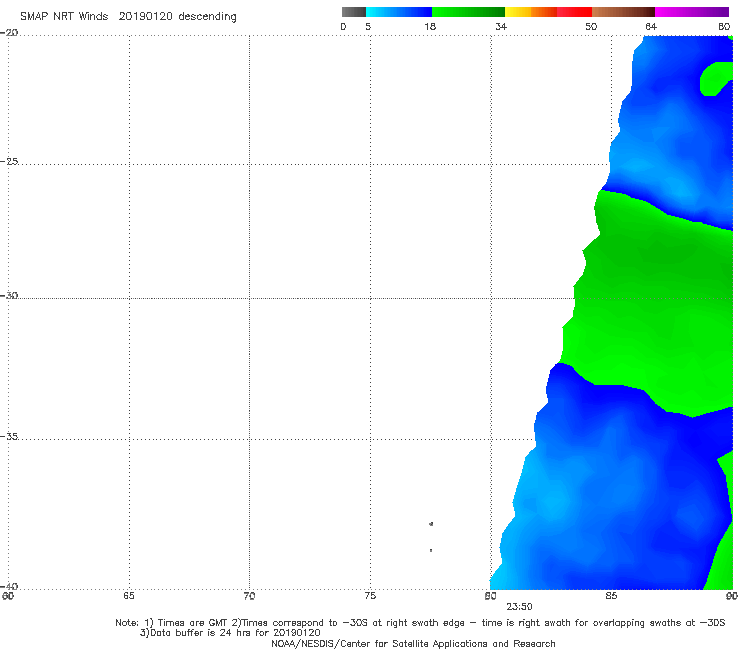Click the NOAA/NESDIS credit line

click(413, 643)
